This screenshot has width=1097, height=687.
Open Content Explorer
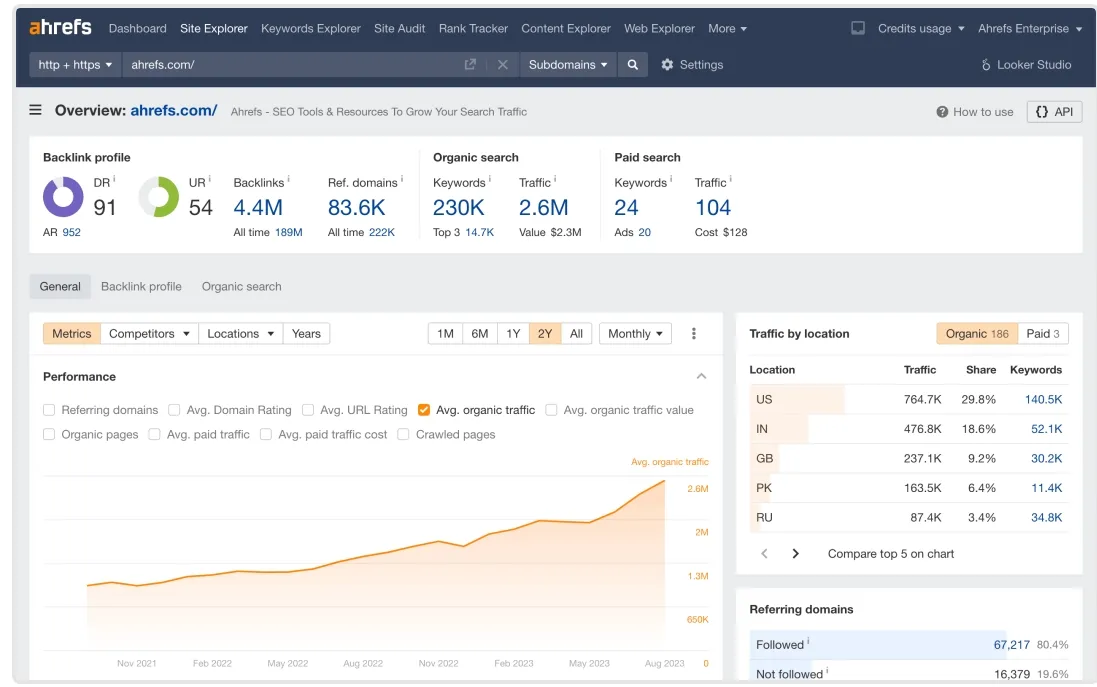click(x=566, y=29)
